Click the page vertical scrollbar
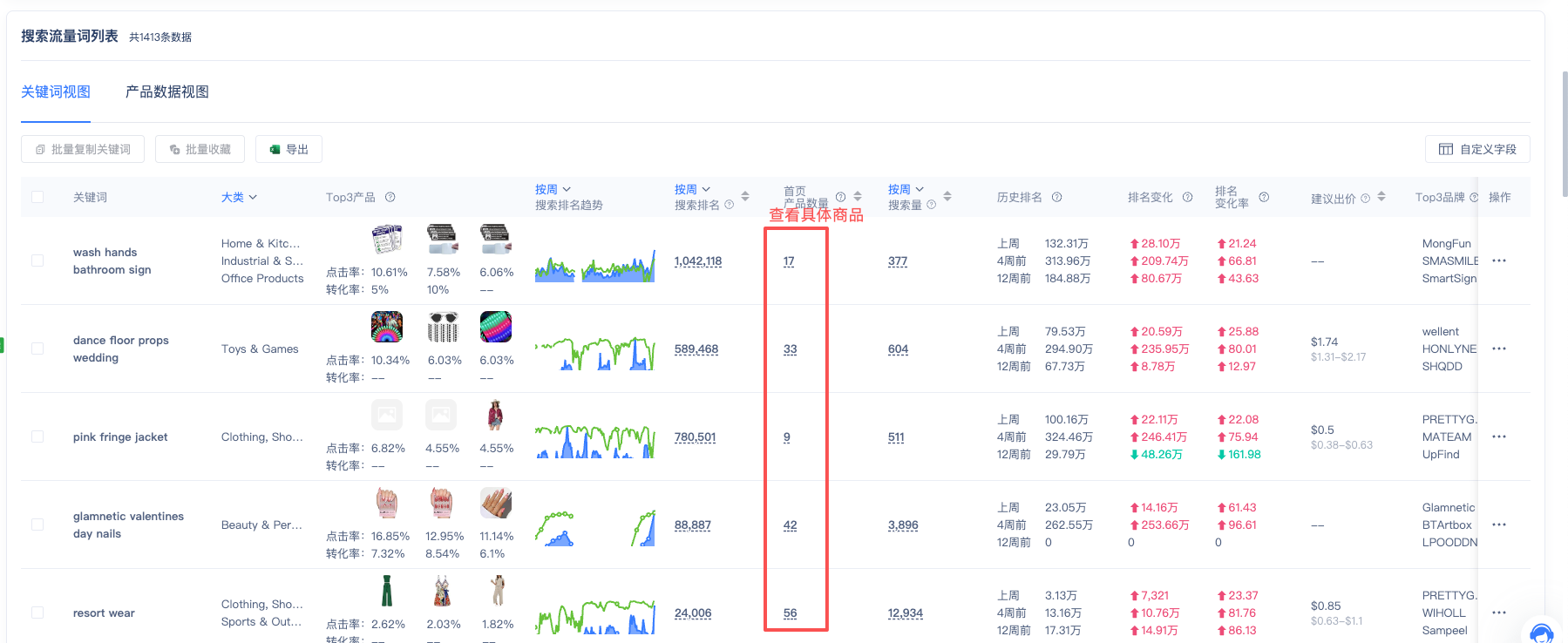1568x643 pixels. coord(1565,135)
